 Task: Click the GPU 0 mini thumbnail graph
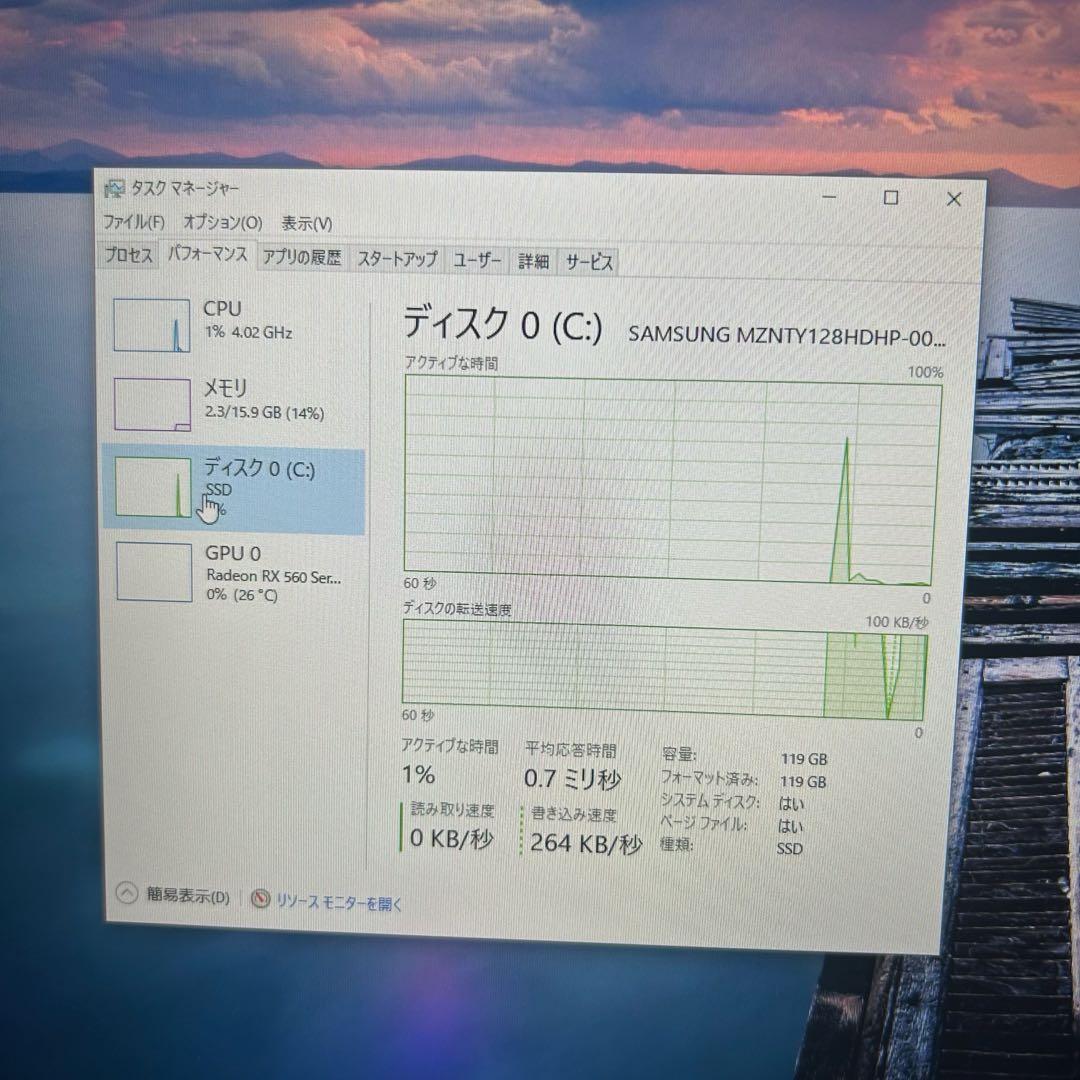[152, 570]
